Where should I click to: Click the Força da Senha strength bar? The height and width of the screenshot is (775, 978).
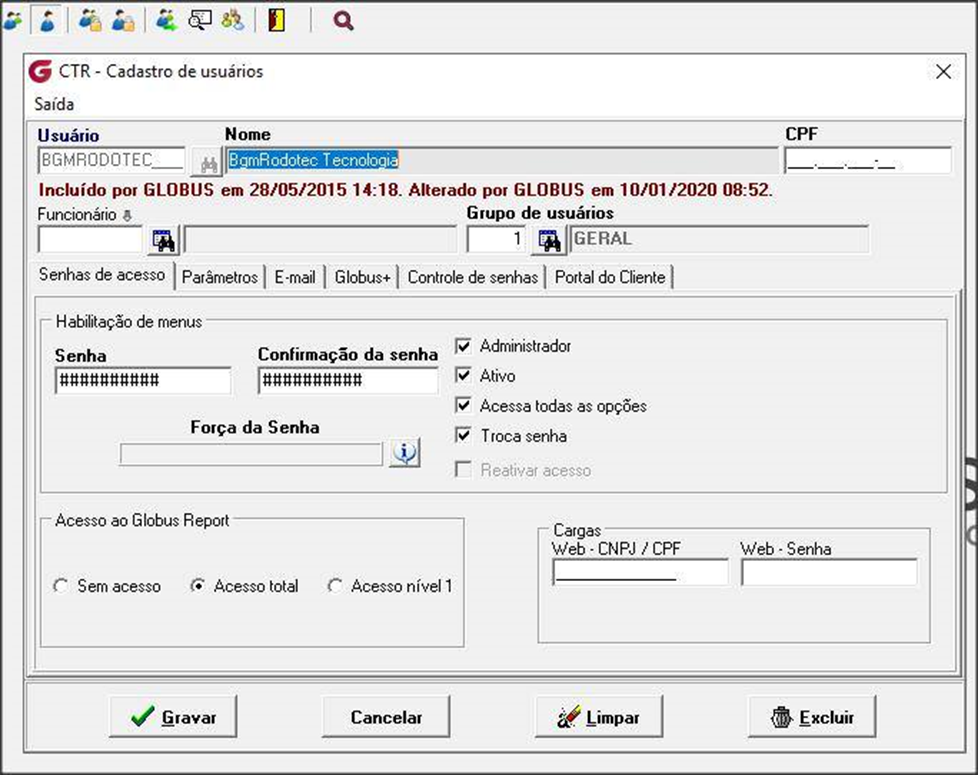click(251, 454)
